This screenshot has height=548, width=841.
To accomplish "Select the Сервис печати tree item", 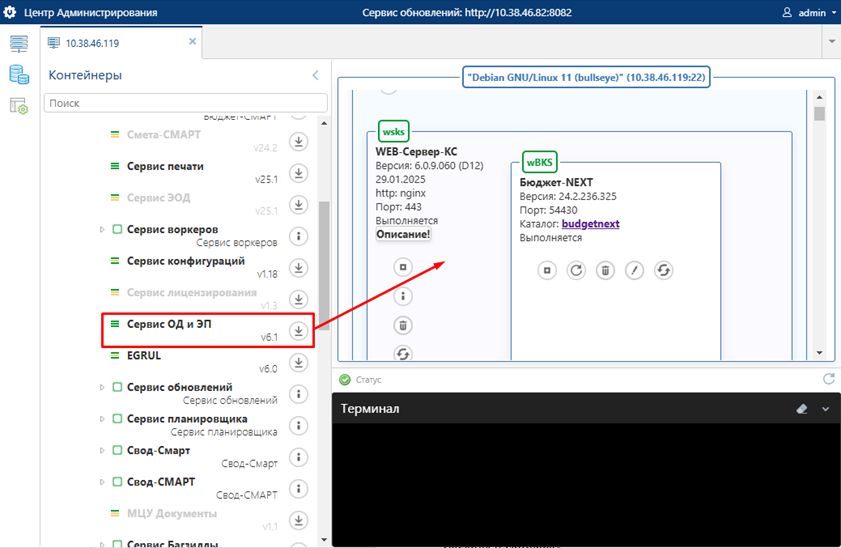I will [x=165, y=166].
